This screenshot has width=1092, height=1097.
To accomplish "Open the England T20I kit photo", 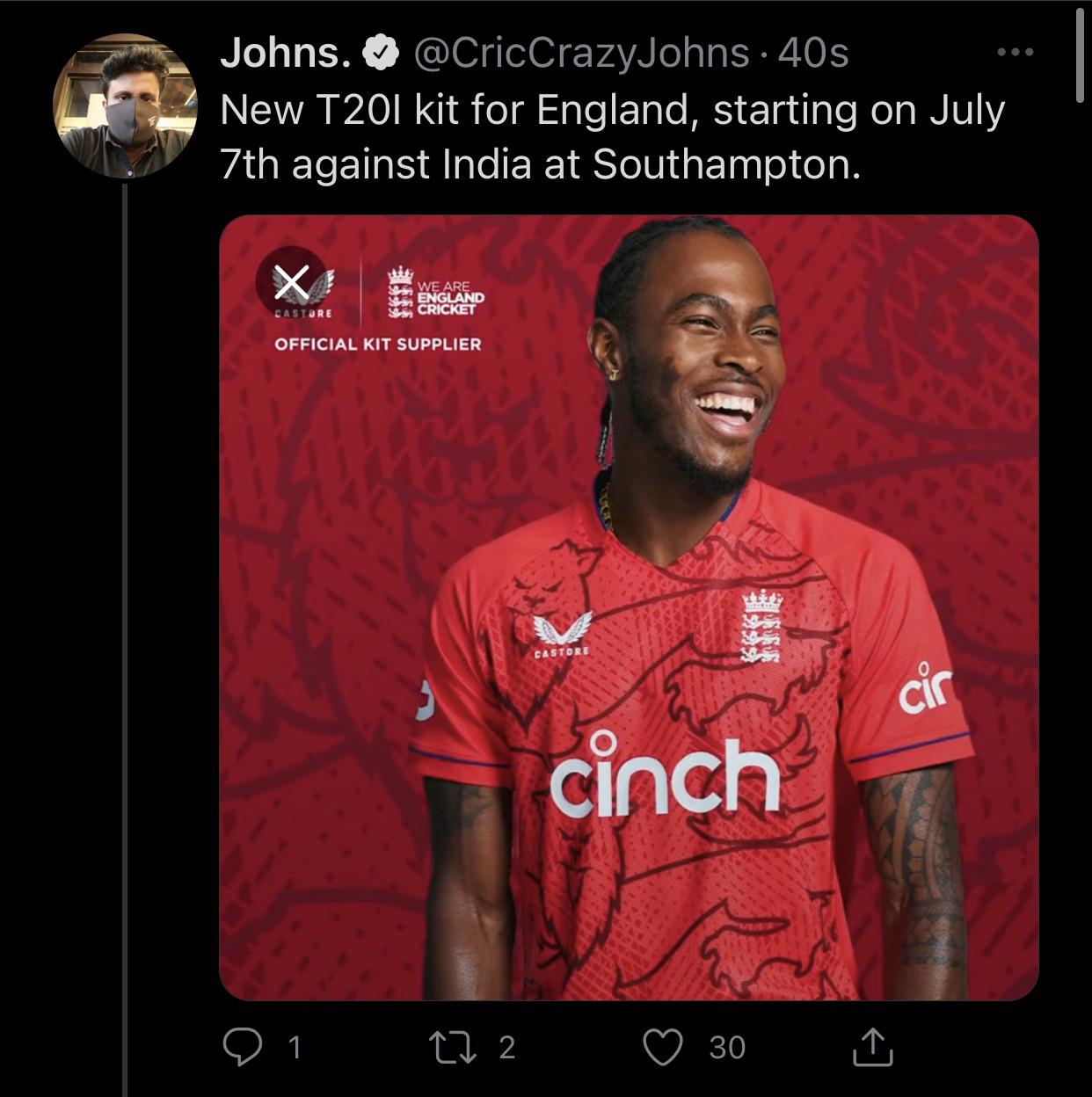I will pos(629,607).
